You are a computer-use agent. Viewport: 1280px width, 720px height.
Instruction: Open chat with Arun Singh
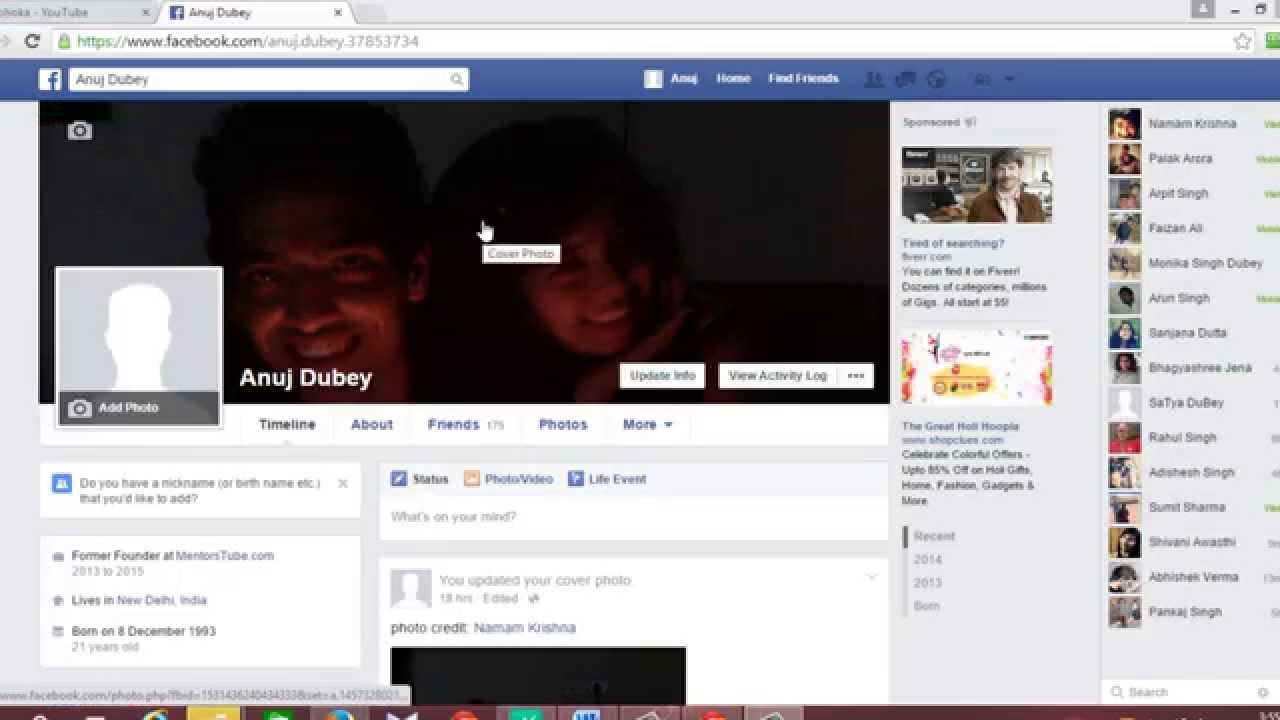1192,298
